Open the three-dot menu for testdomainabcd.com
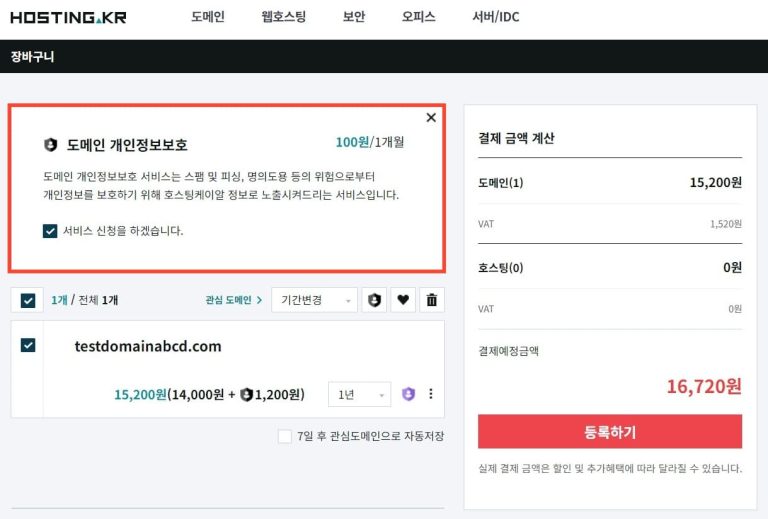 pyautogui.click(x=431, y=394)
